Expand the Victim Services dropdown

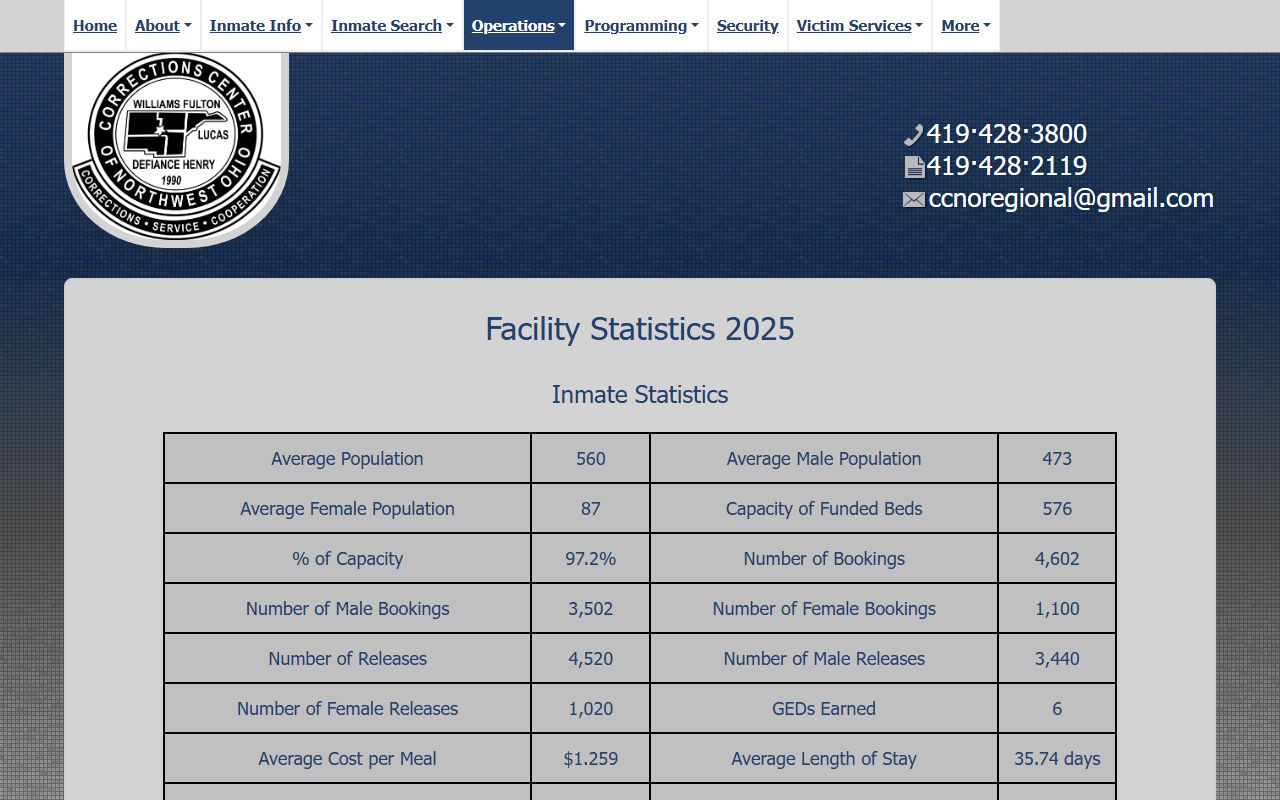(860, 25)
